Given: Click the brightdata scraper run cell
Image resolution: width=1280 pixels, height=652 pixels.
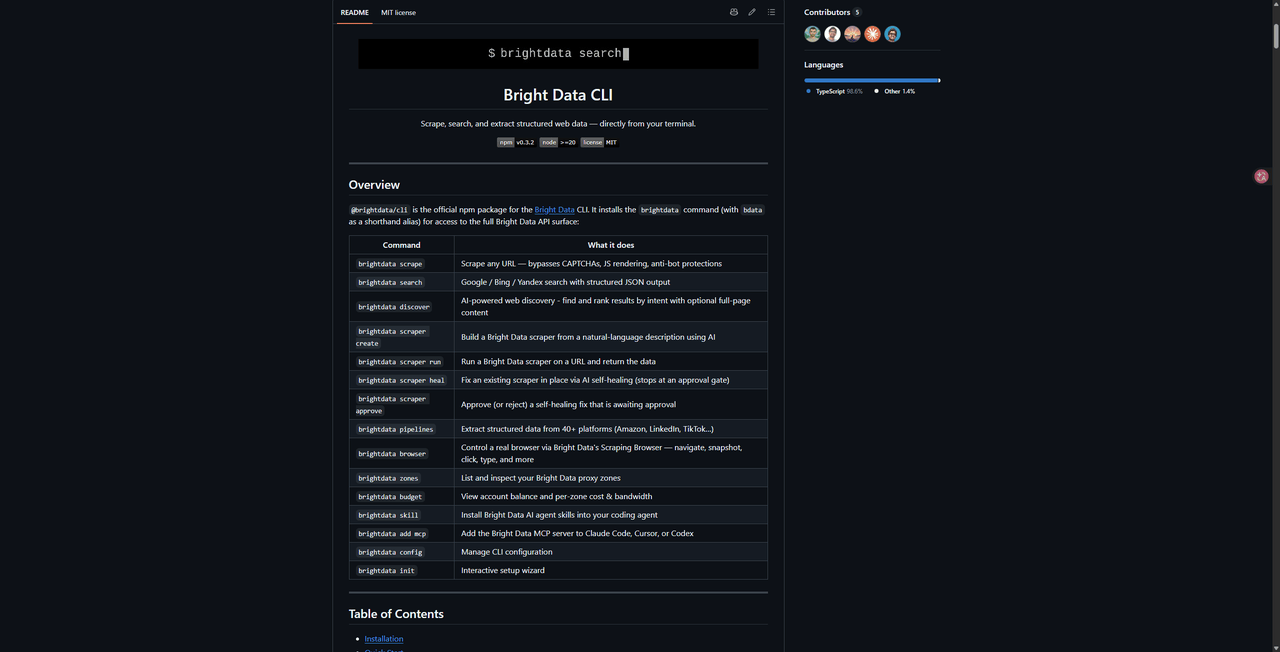Looking at the screenshot, I should (x=399, y=362).
